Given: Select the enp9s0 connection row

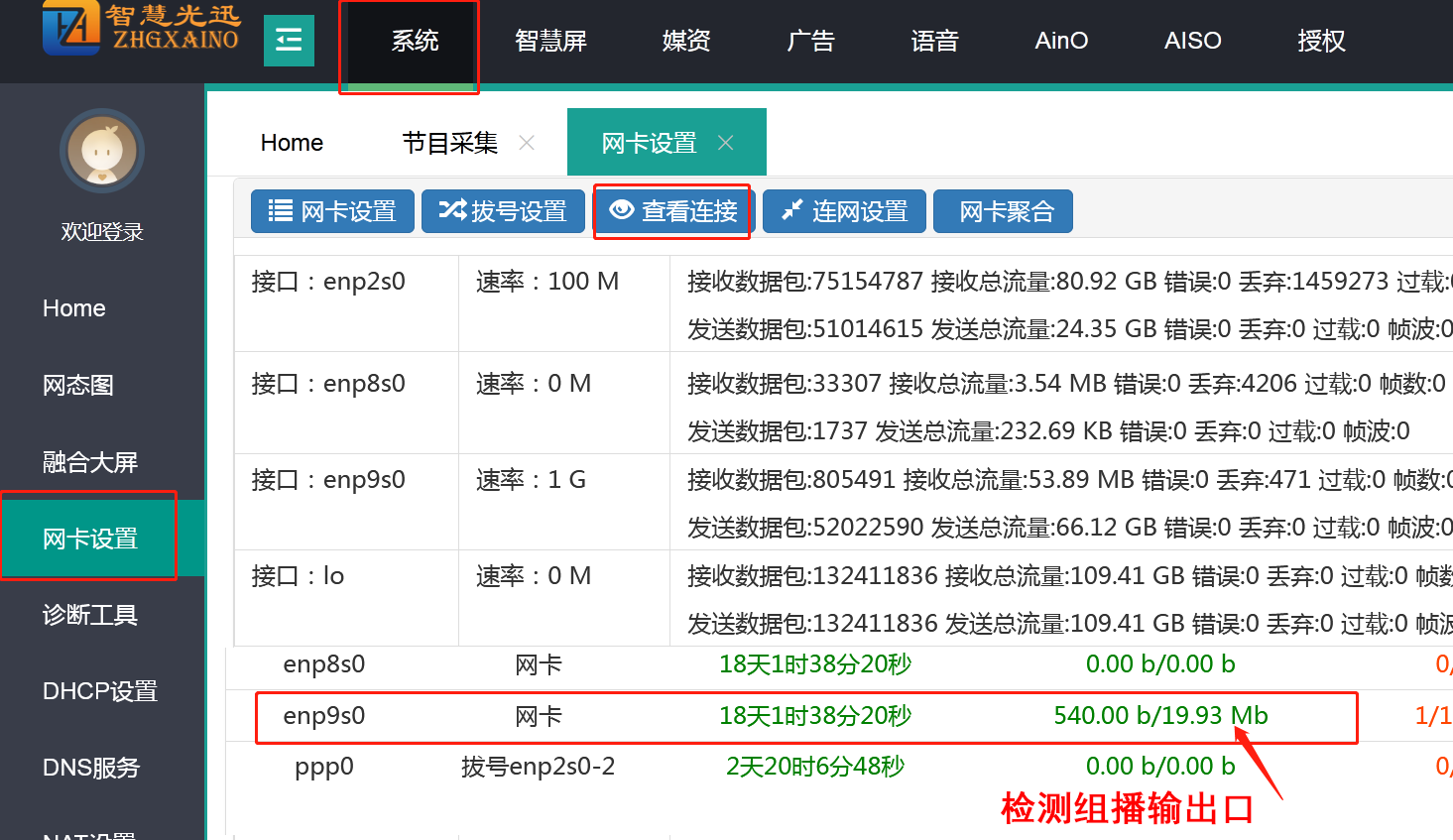Looking at the screenshot, I should pyautogui.click(x=805, y=716).
